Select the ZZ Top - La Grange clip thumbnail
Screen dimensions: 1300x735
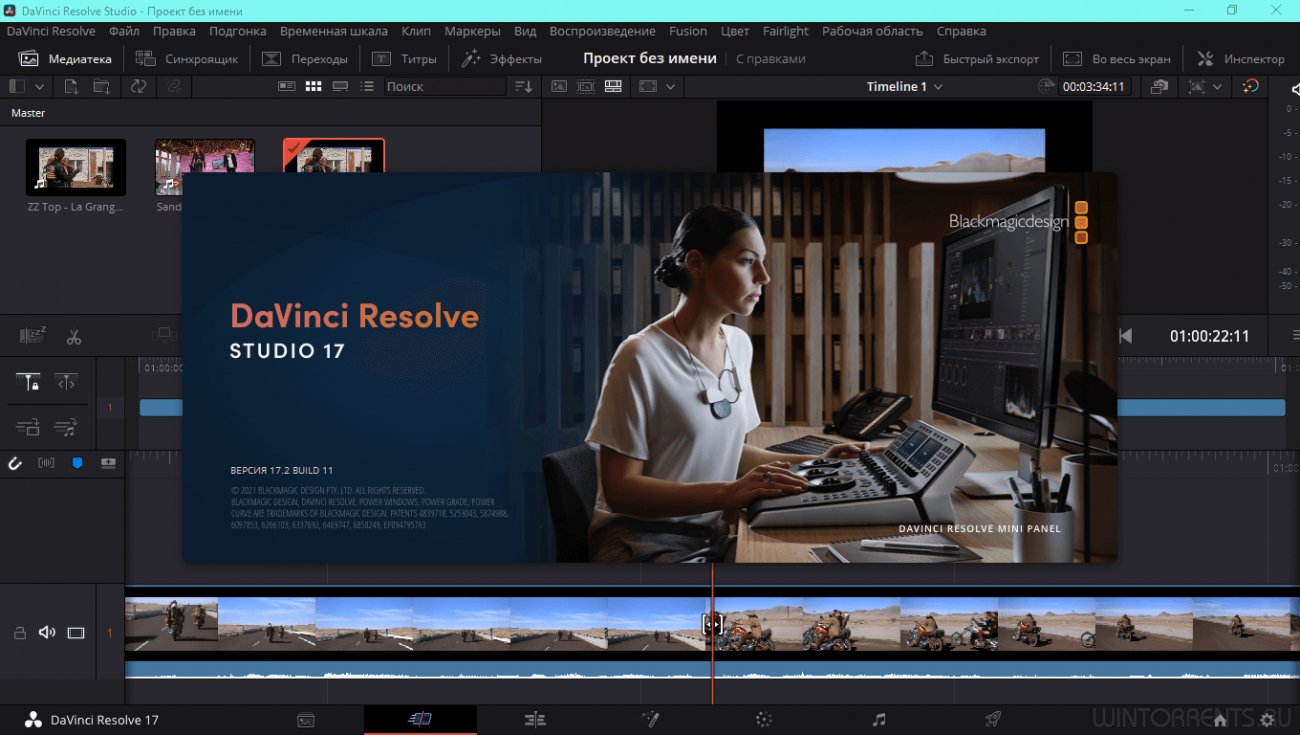pyautogui.click(x=76, y=167)
